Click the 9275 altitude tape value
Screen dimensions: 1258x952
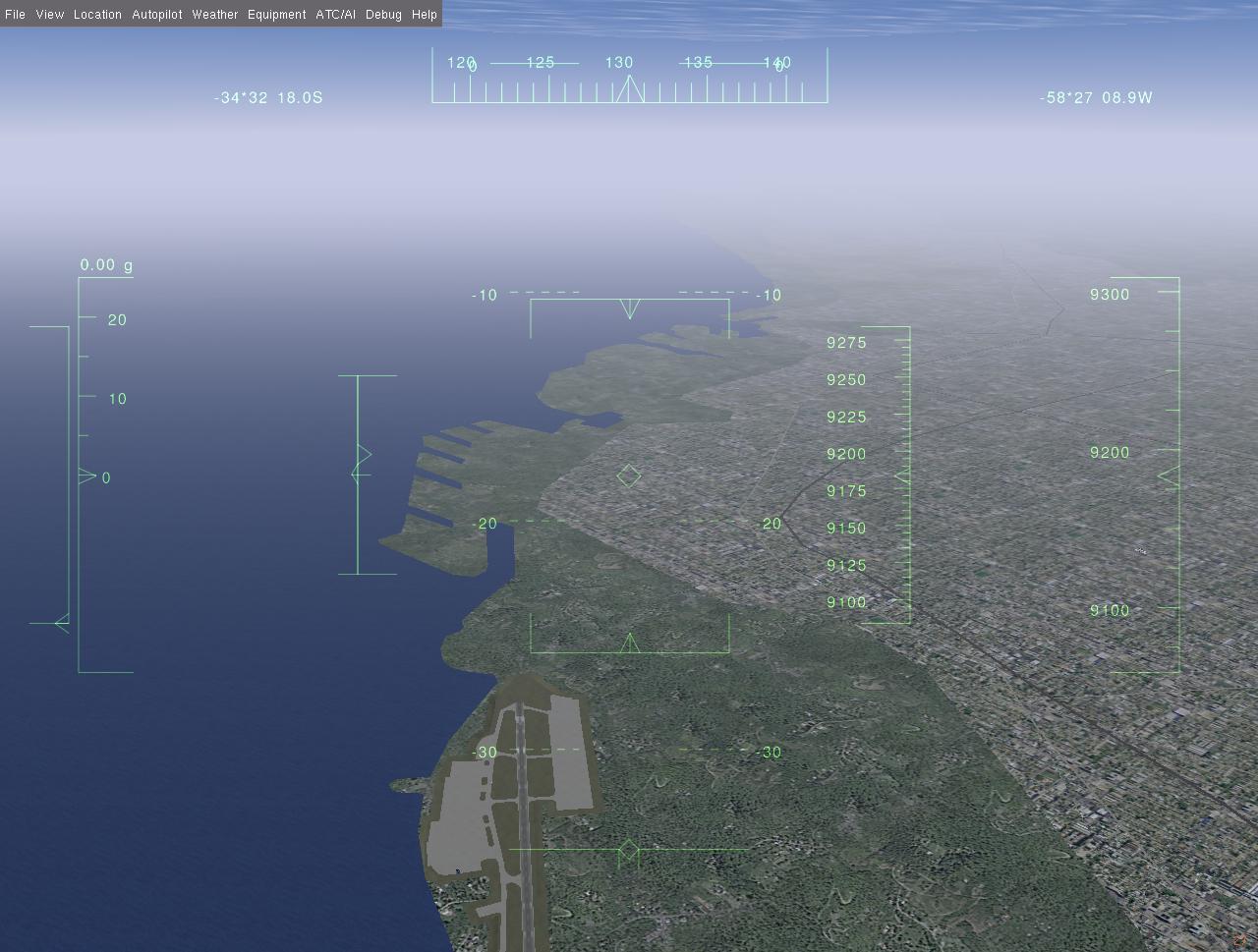(x=846, y=343)
